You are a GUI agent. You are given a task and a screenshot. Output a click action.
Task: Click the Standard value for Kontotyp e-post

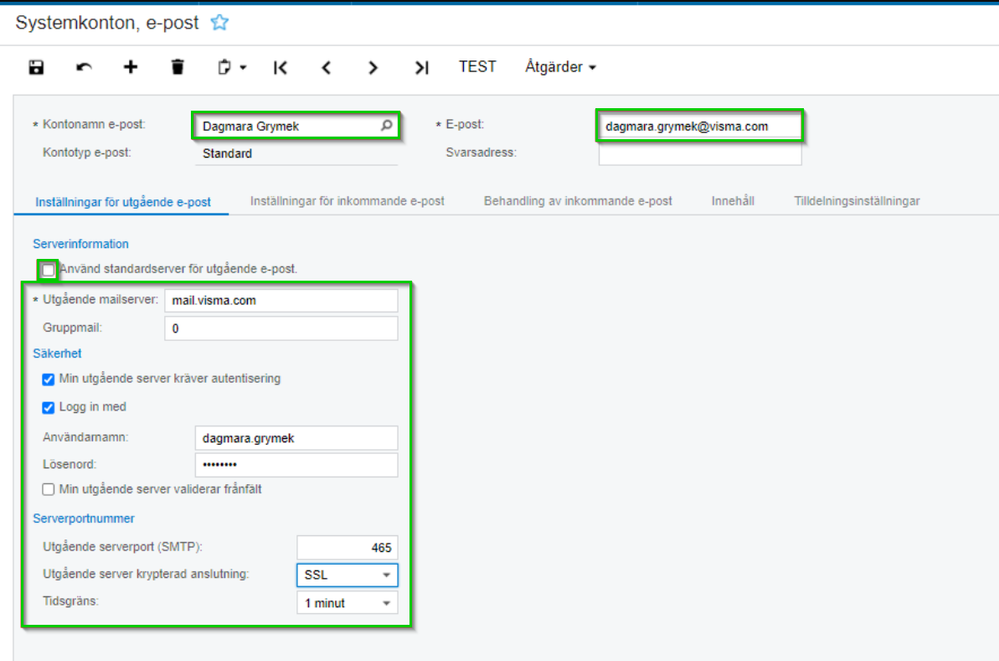[227, 154]
